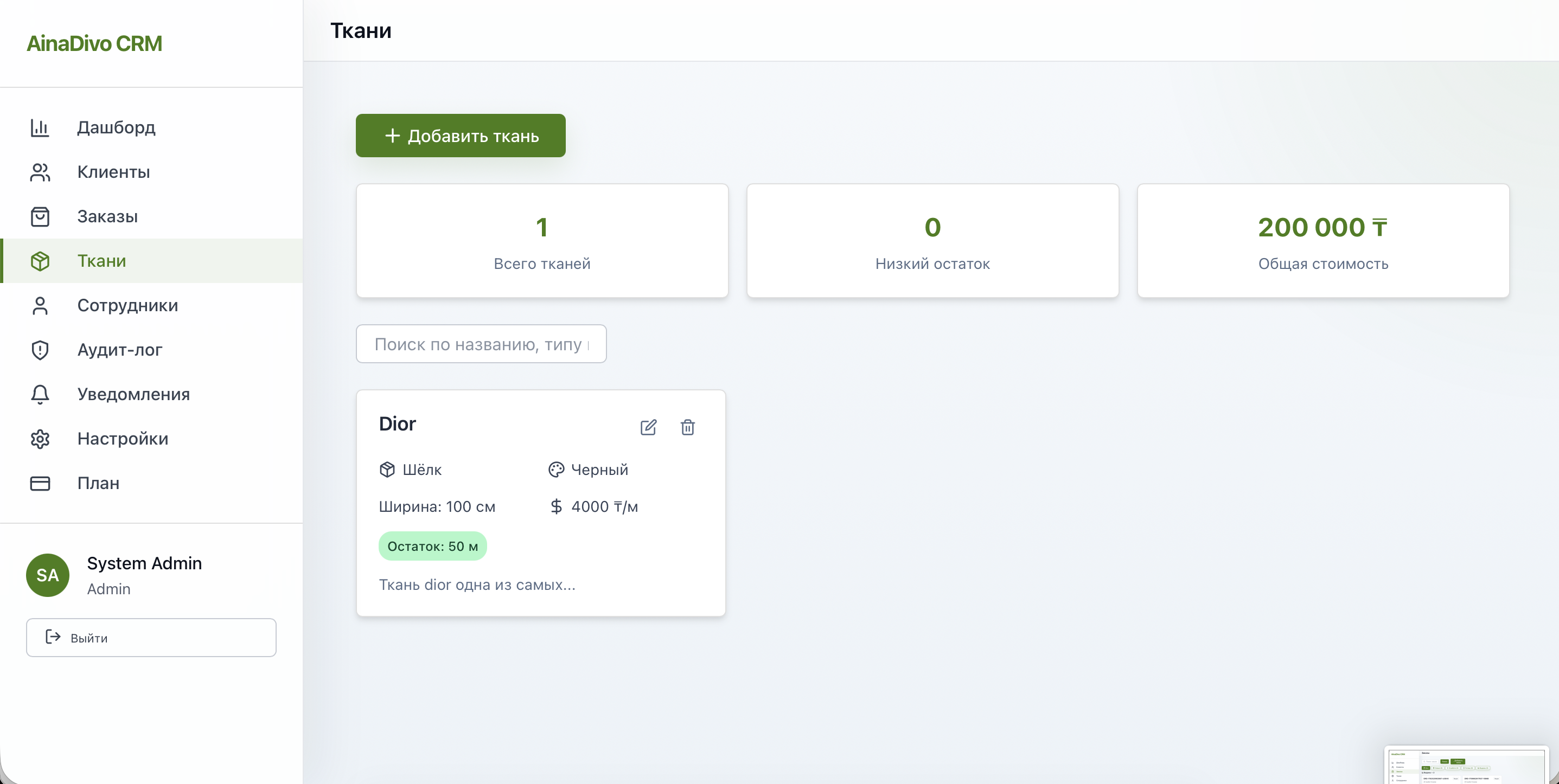Screen dimensions: 1559x784
Task: Open Аудит-лог section
Action: click(x=151, y=350)
